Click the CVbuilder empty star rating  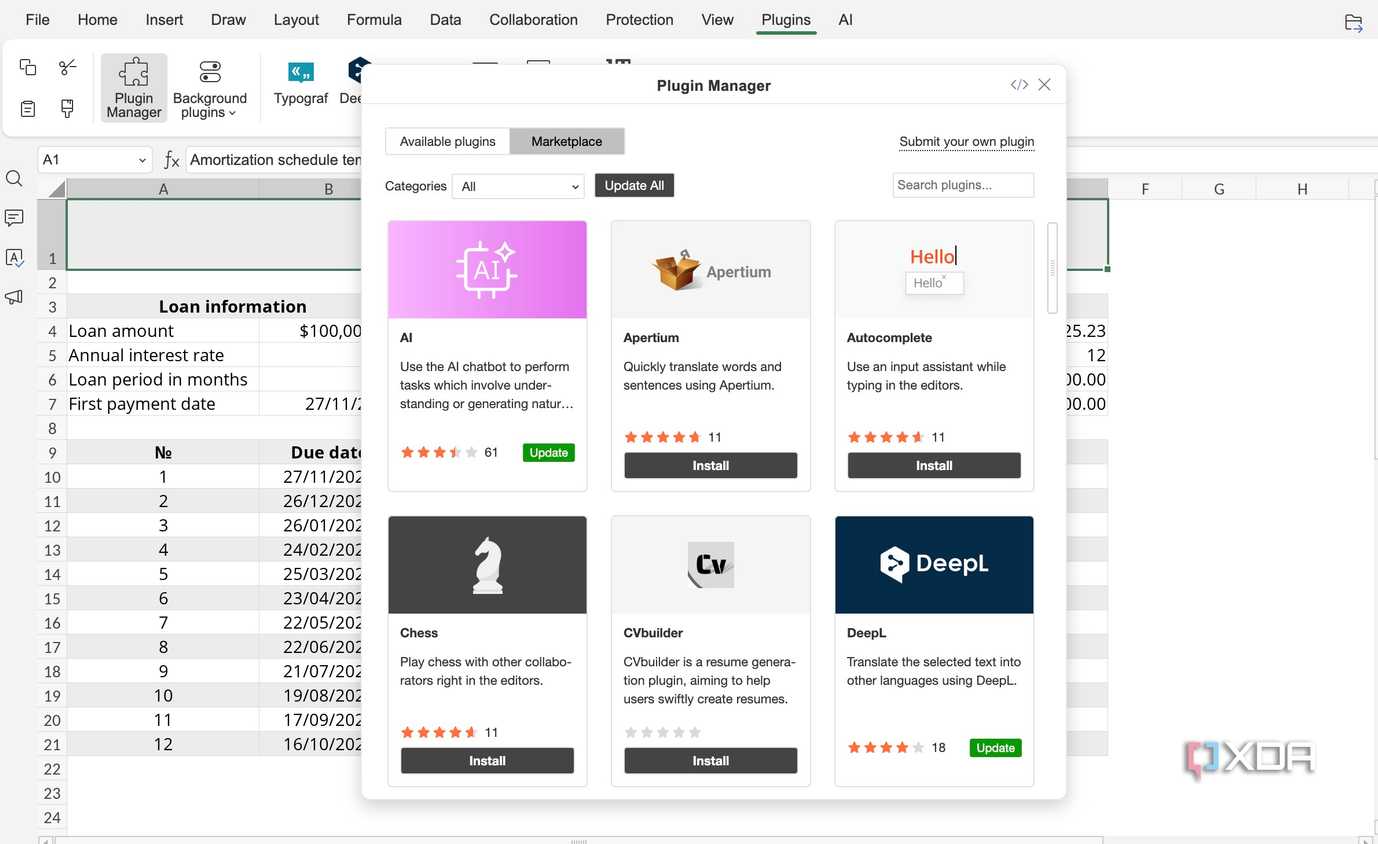click(663, 732)
